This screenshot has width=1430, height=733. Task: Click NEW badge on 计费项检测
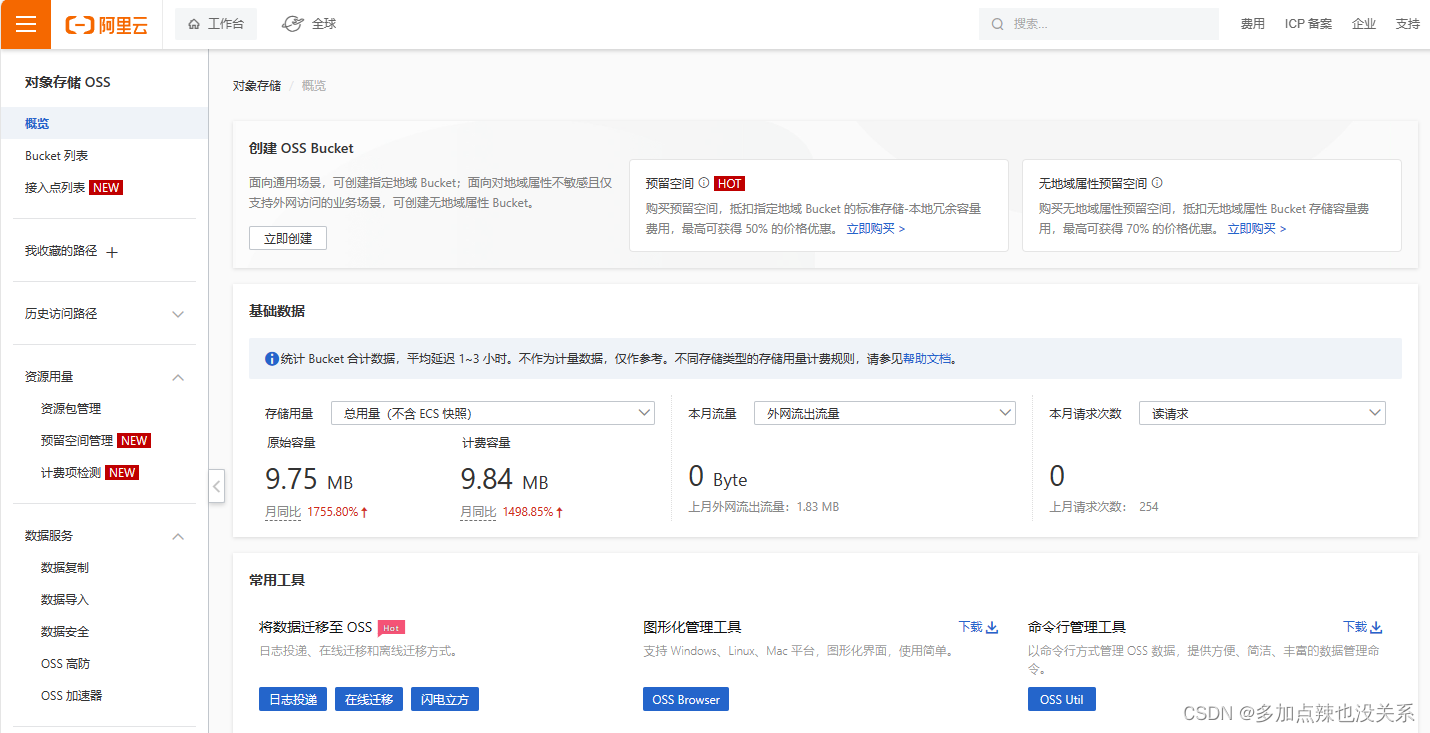click(122, 473)
